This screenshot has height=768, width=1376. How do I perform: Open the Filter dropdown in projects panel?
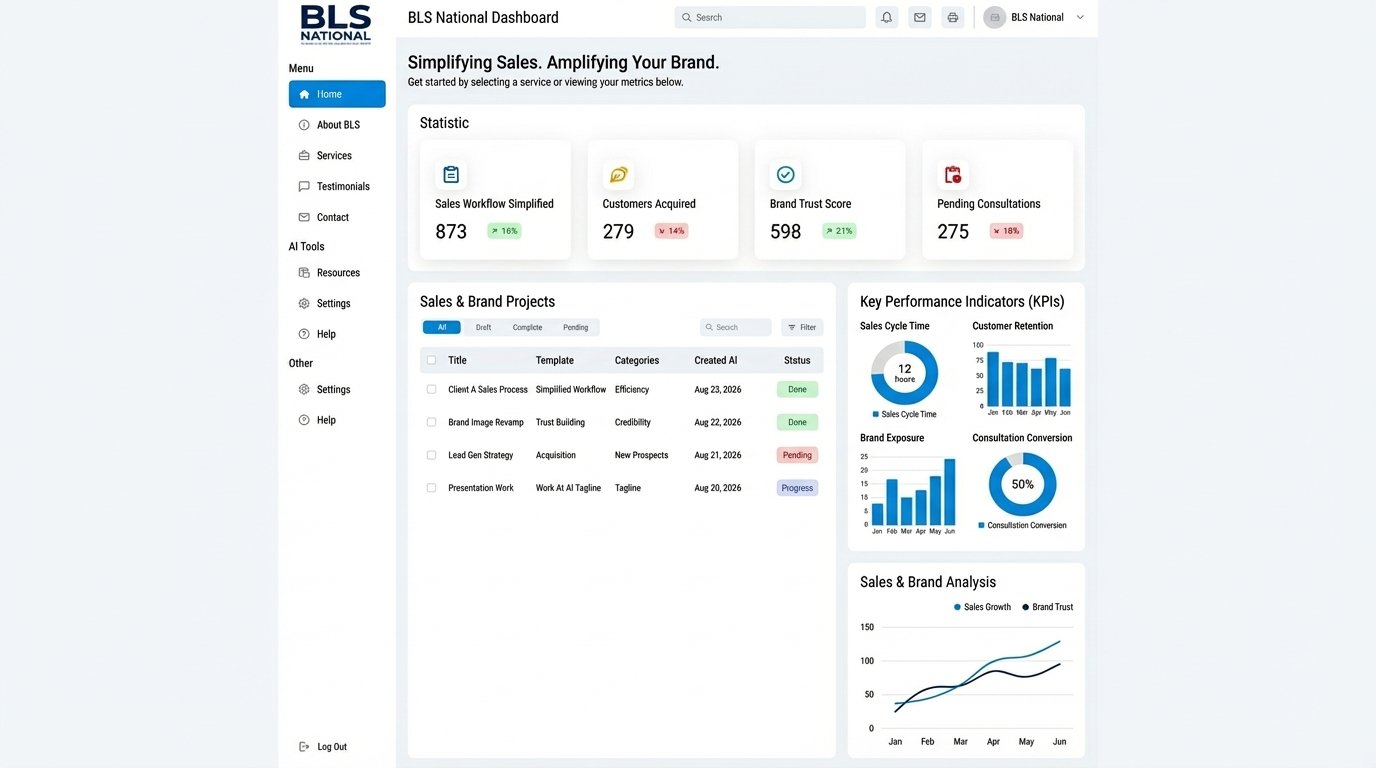pyautogui.click(x=802, y=327)
